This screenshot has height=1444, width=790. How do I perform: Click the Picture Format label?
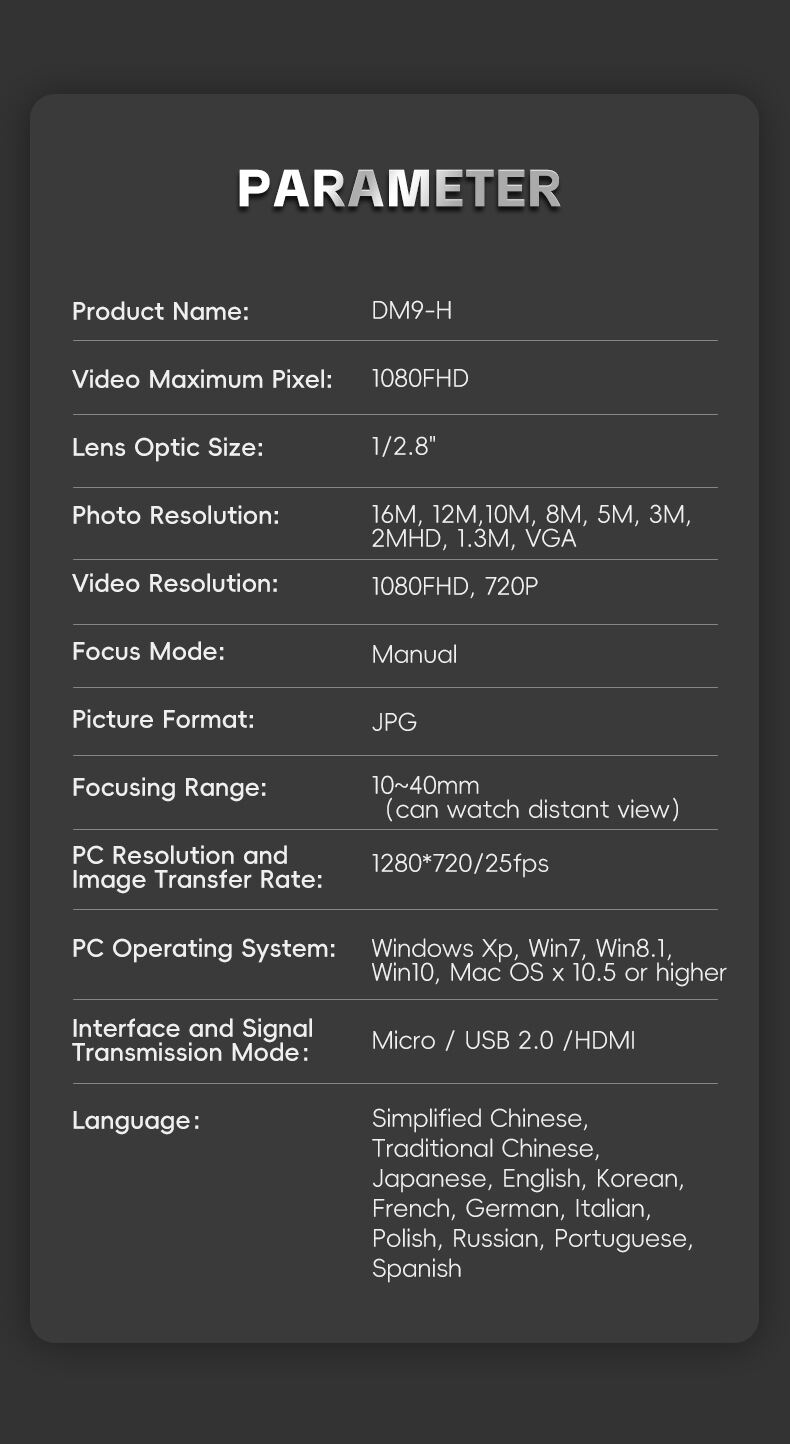click(x=163, y=719)
